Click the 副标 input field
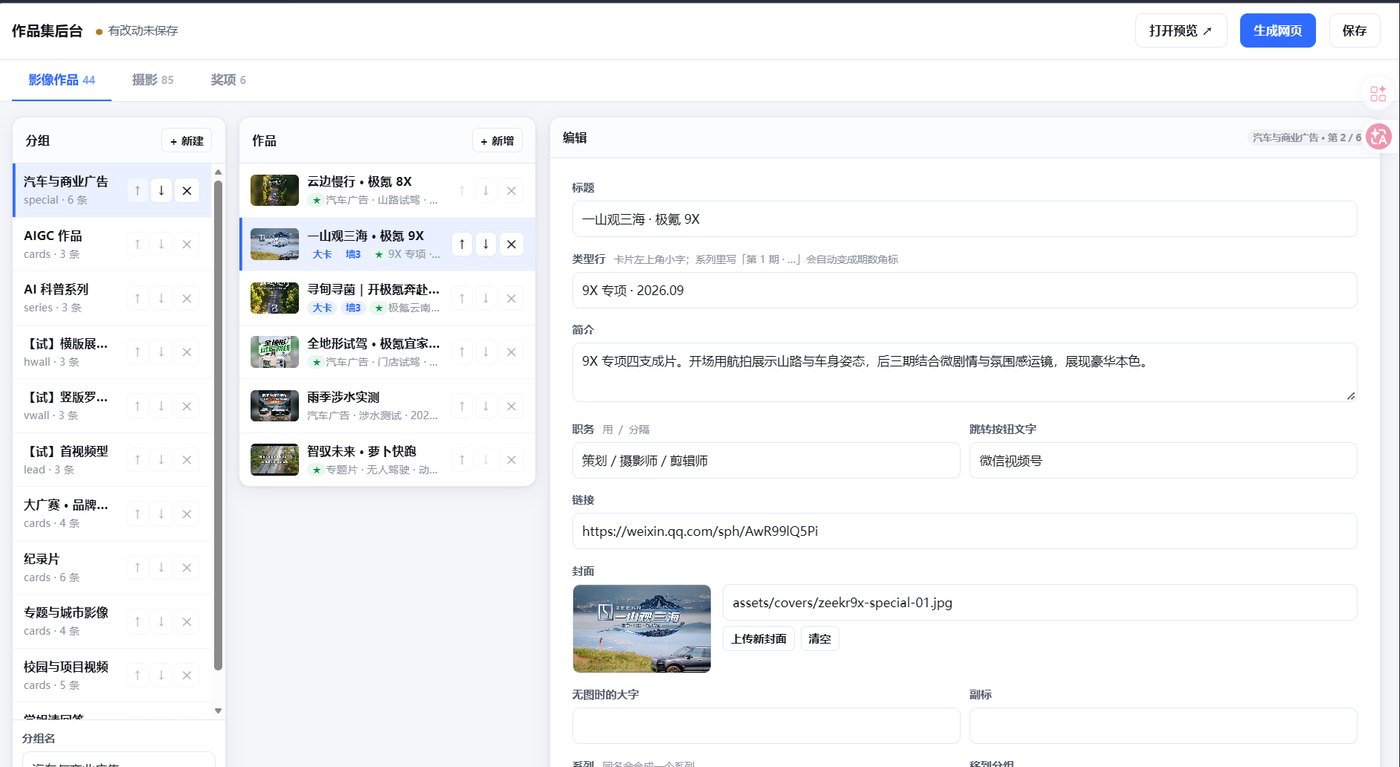1400x767 pixels. pyautogui.click(x=1163, y=726)
